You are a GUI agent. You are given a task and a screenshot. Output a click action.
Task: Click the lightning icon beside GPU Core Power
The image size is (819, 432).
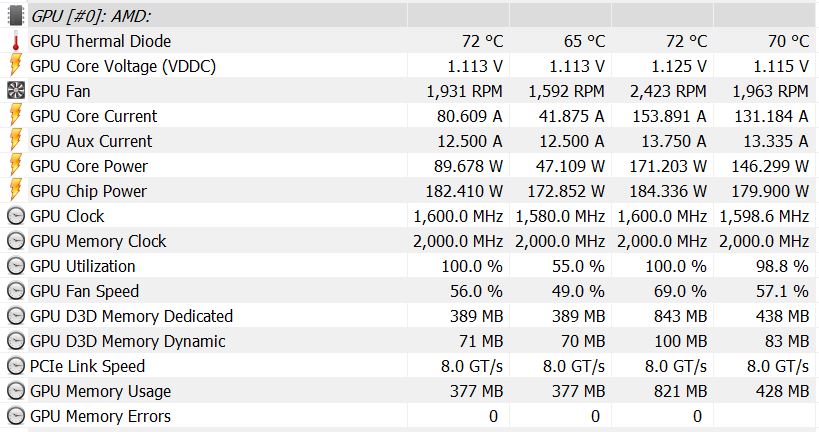pyautogui.click(x=16, y=166)
